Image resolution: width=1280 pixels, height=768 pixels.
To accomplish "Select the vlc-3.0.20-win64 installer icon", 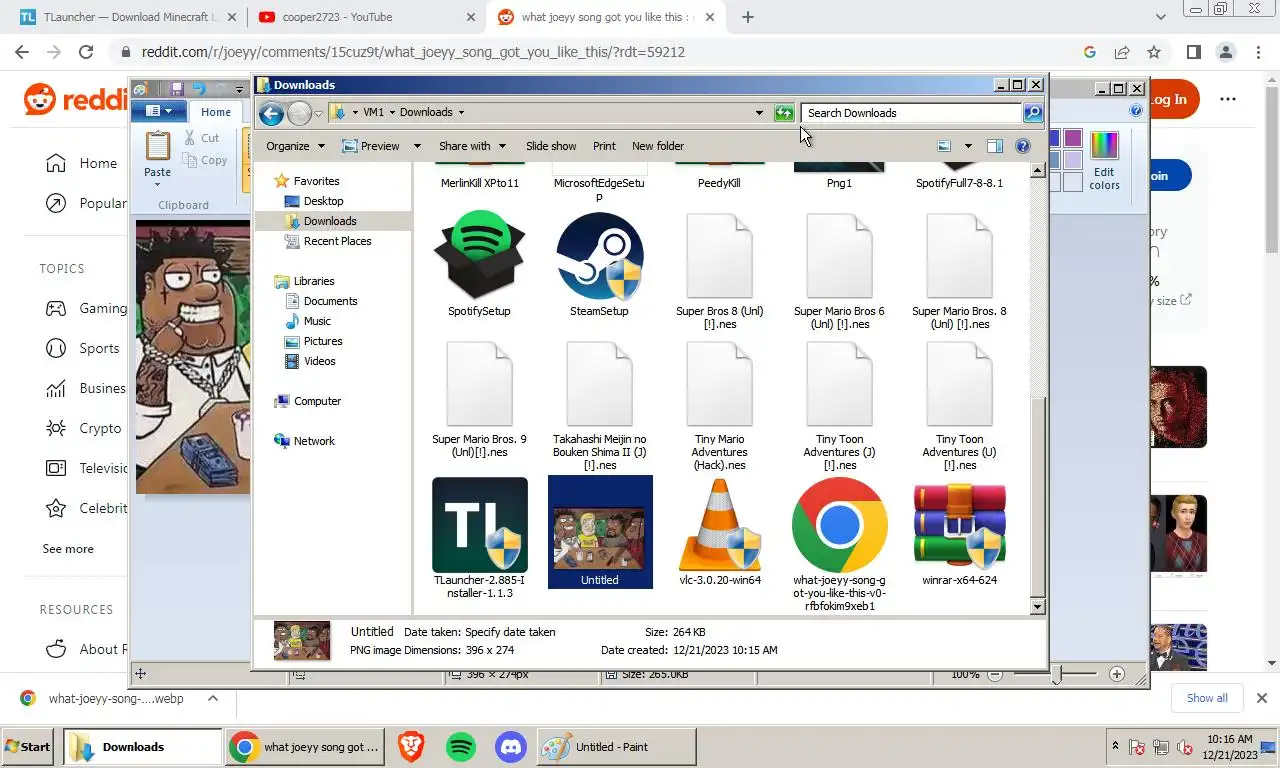I will click(x=720, y=524).
